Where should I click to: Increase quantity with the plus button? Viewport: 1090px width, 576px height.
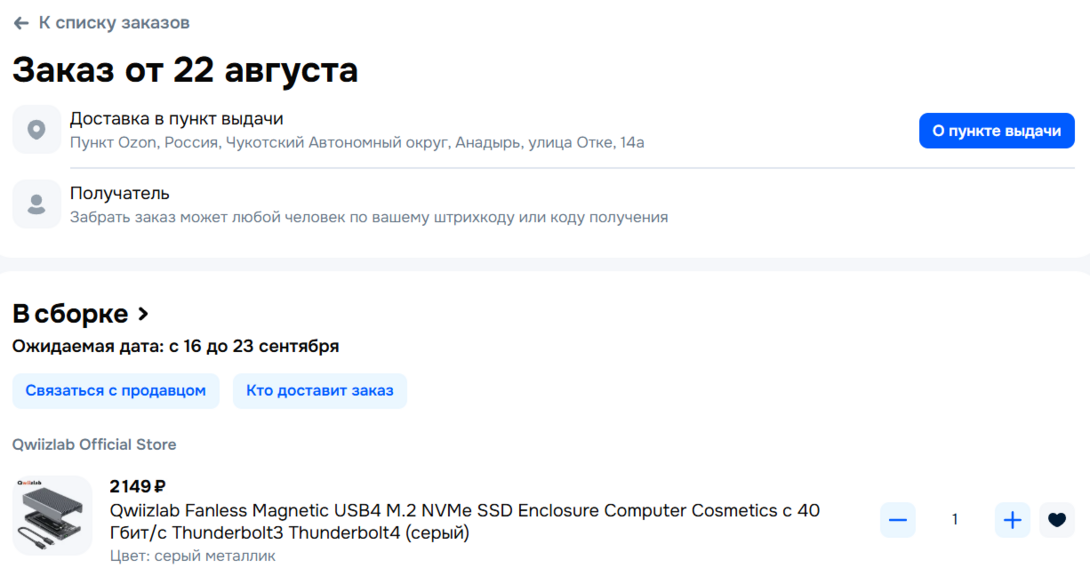[x=1012, y=520]
